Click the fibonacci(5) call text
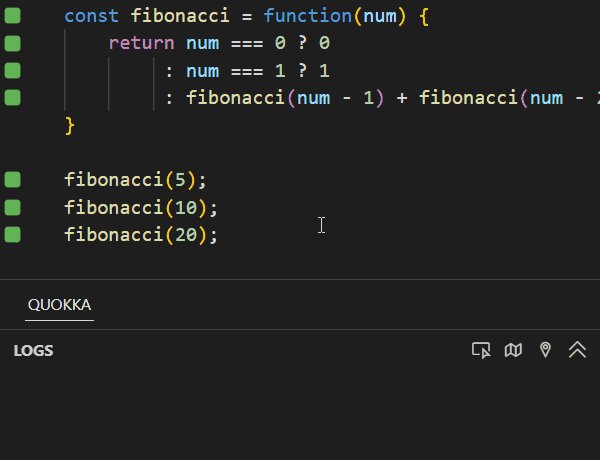600x460 pixels. point(134,180)
